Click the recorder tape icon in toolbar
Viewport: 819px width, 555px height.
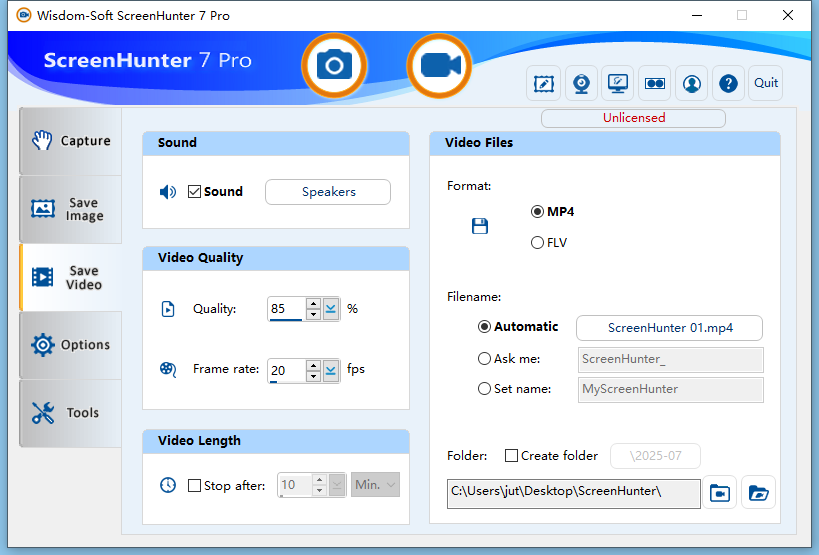click(655, 84)
